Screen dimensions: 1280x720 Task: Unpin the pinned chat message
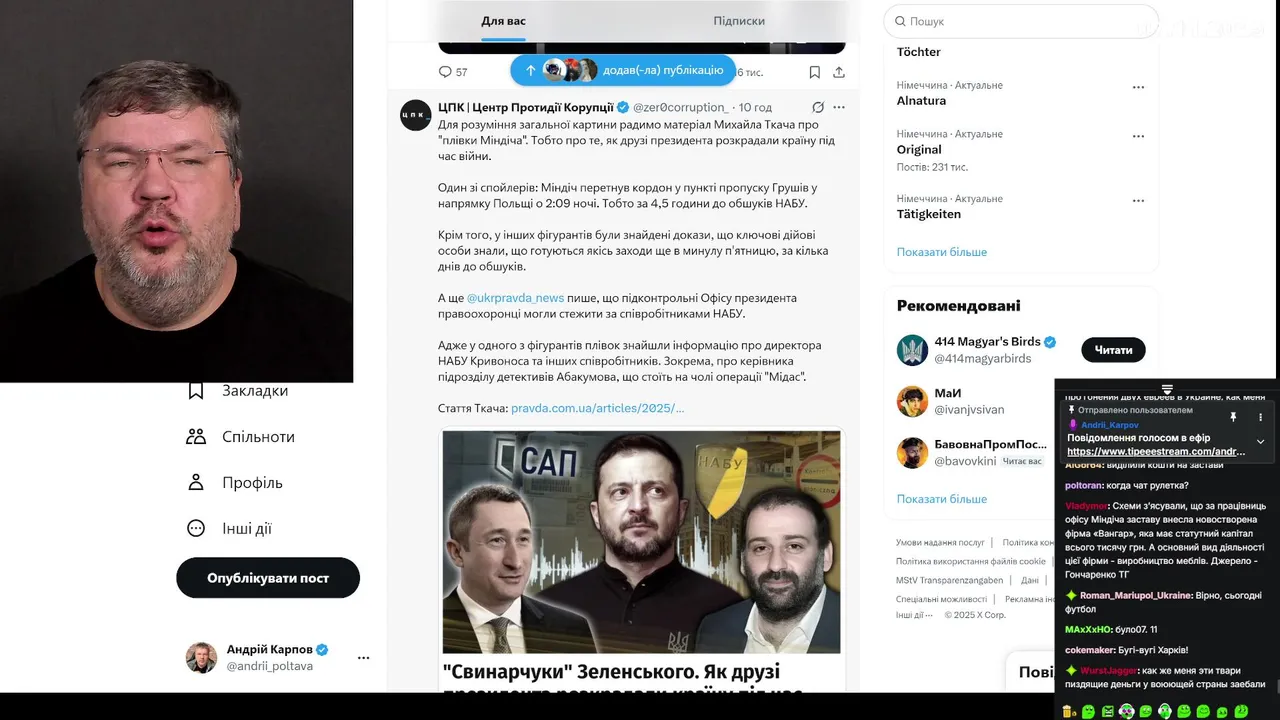(1233, 417)
